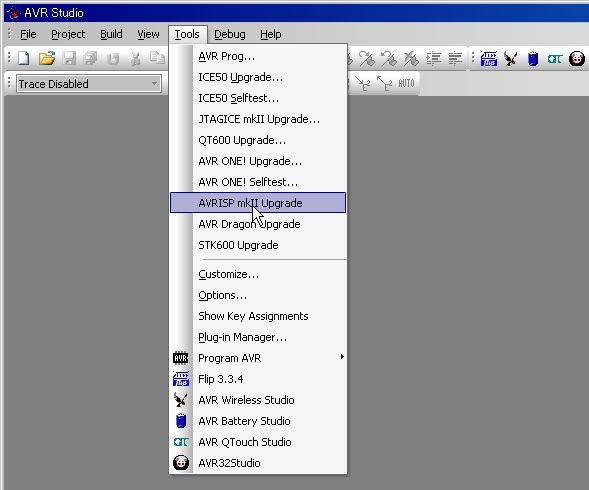Click the Save disk icon

(x=69, y=58)
